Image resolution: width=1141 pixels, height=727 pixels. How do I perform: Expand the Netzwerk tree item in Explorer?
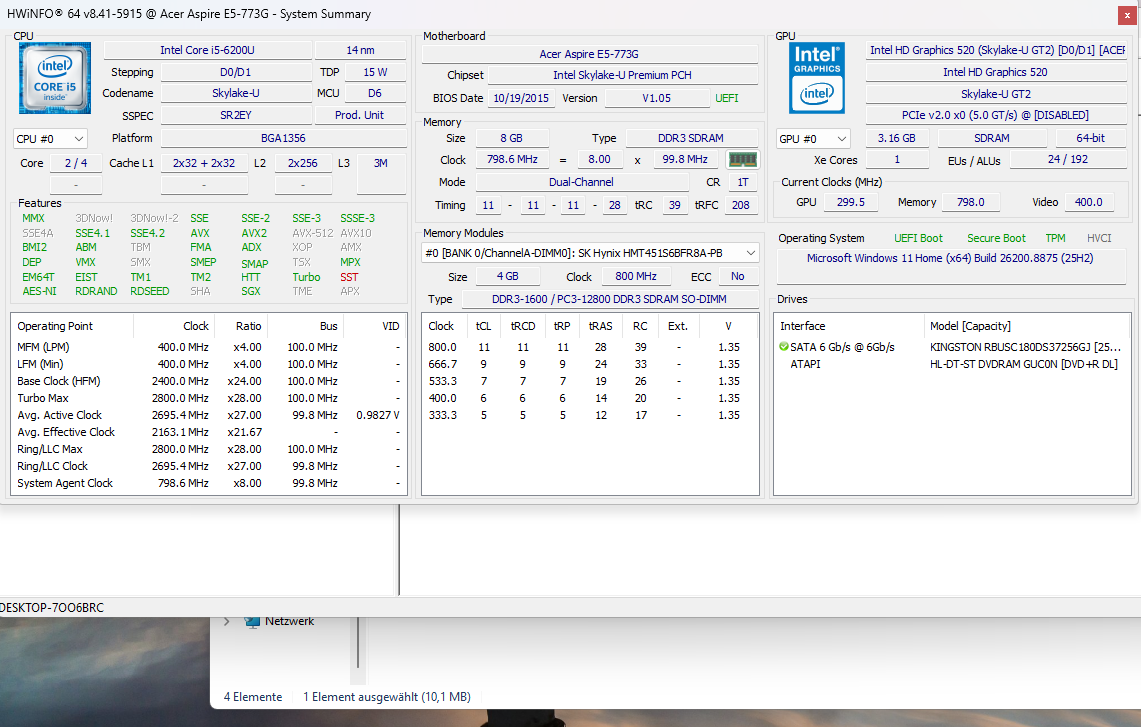226,621
